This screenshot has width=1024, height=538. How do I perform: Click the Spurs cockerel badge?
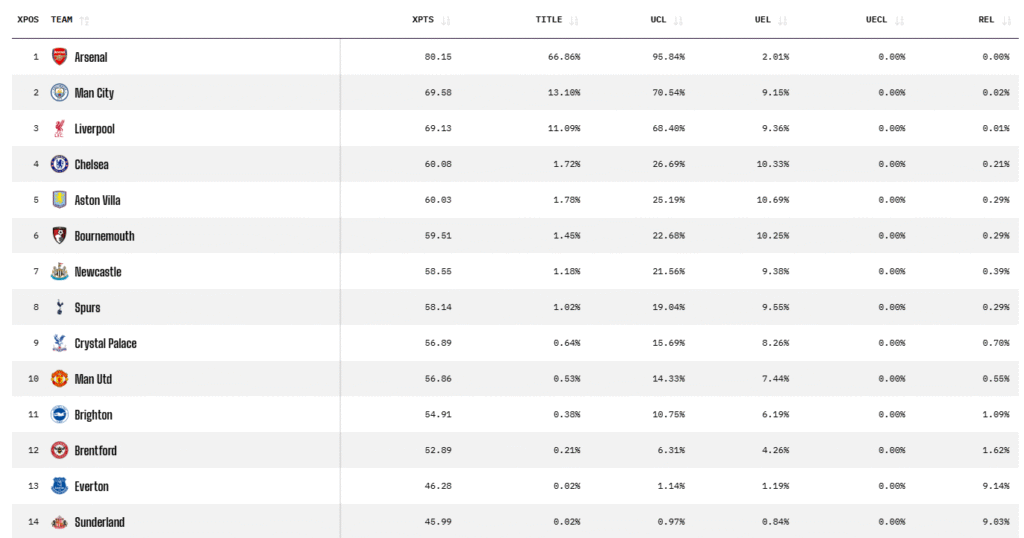tap(60, 308)
